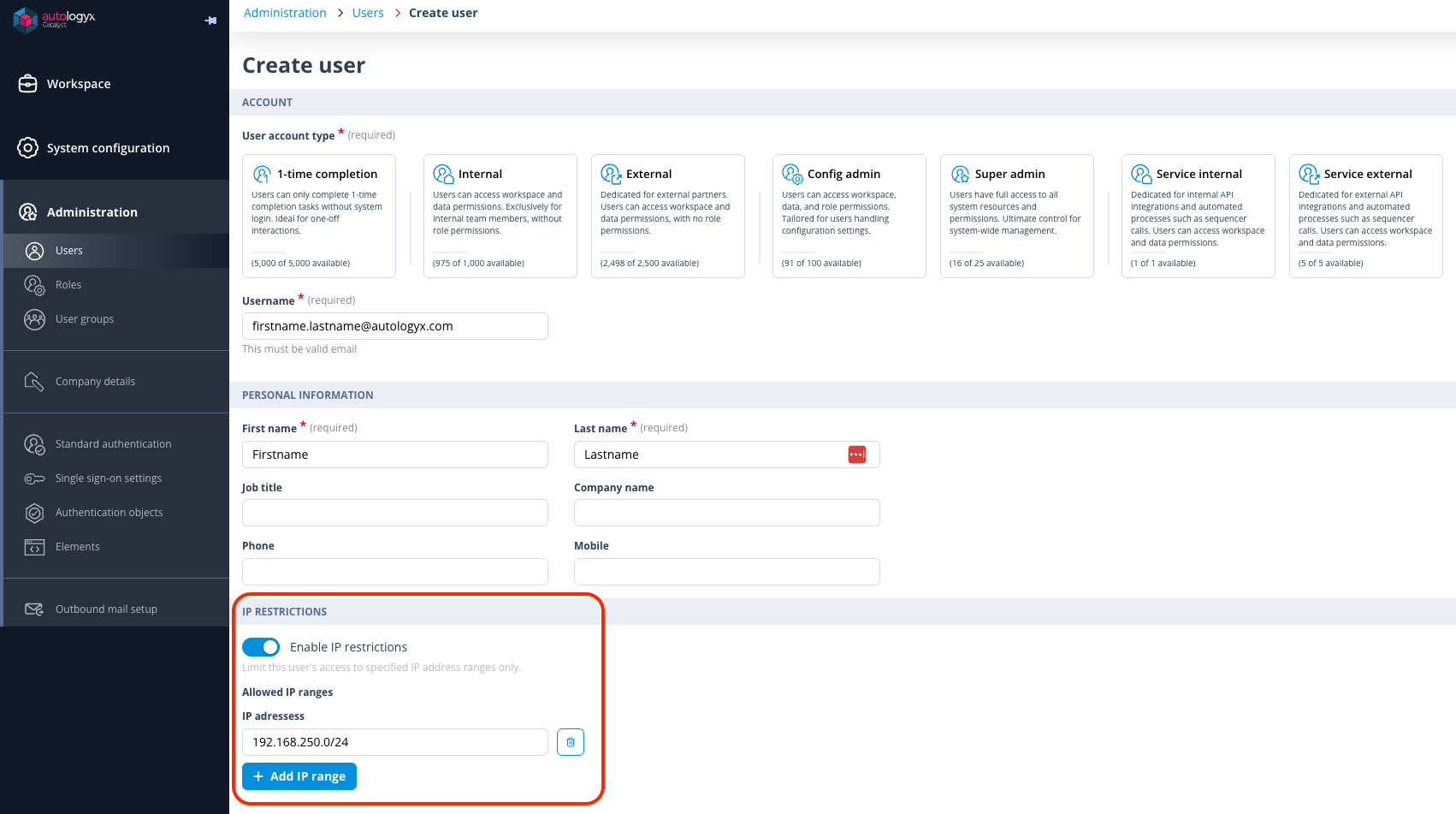Click the External account type icon
1456x814 pixels.
click(x=611, y=174)
